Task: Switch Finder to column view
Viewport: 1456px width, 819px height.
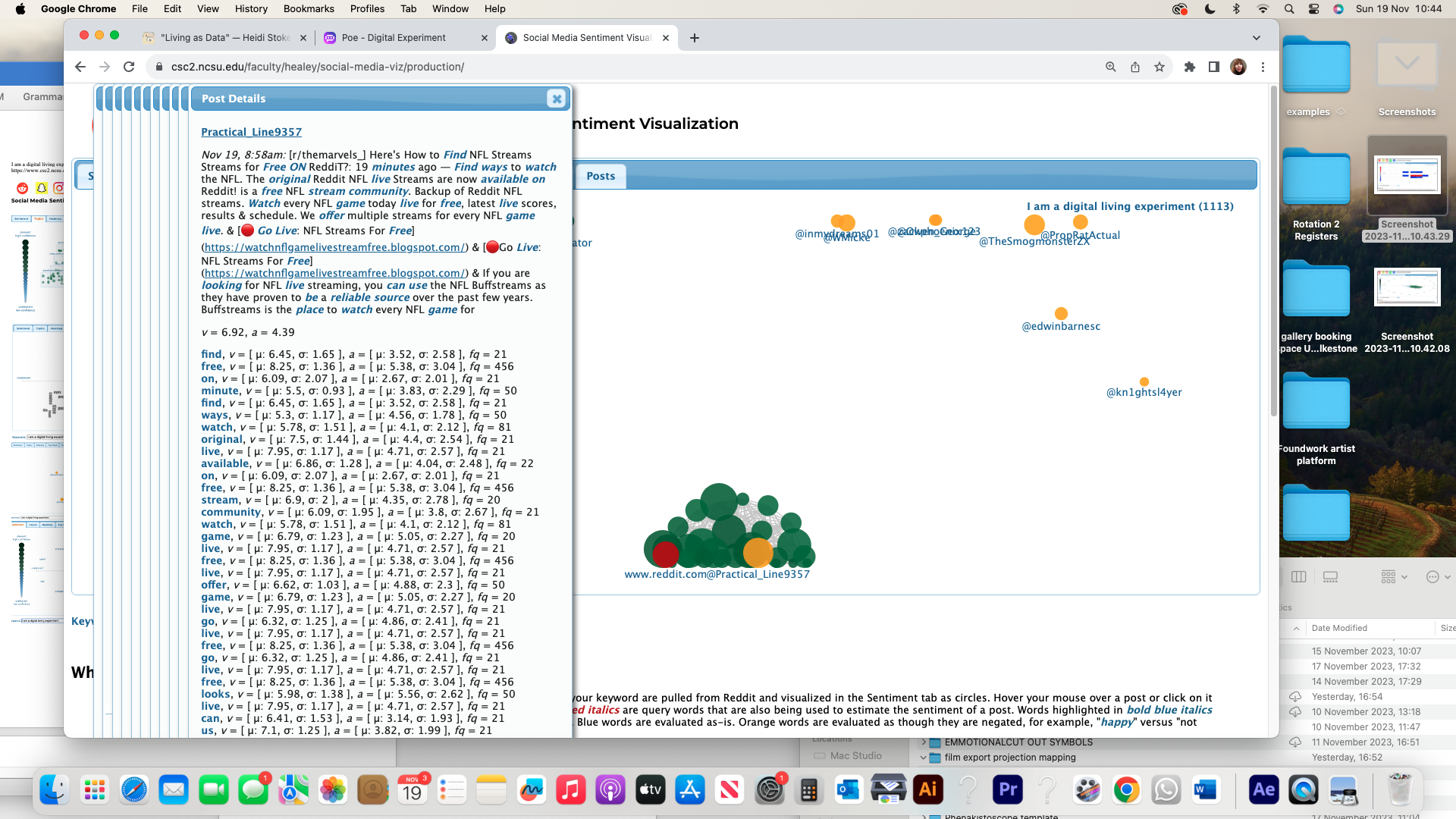Action: click(x=1298, y=577)
